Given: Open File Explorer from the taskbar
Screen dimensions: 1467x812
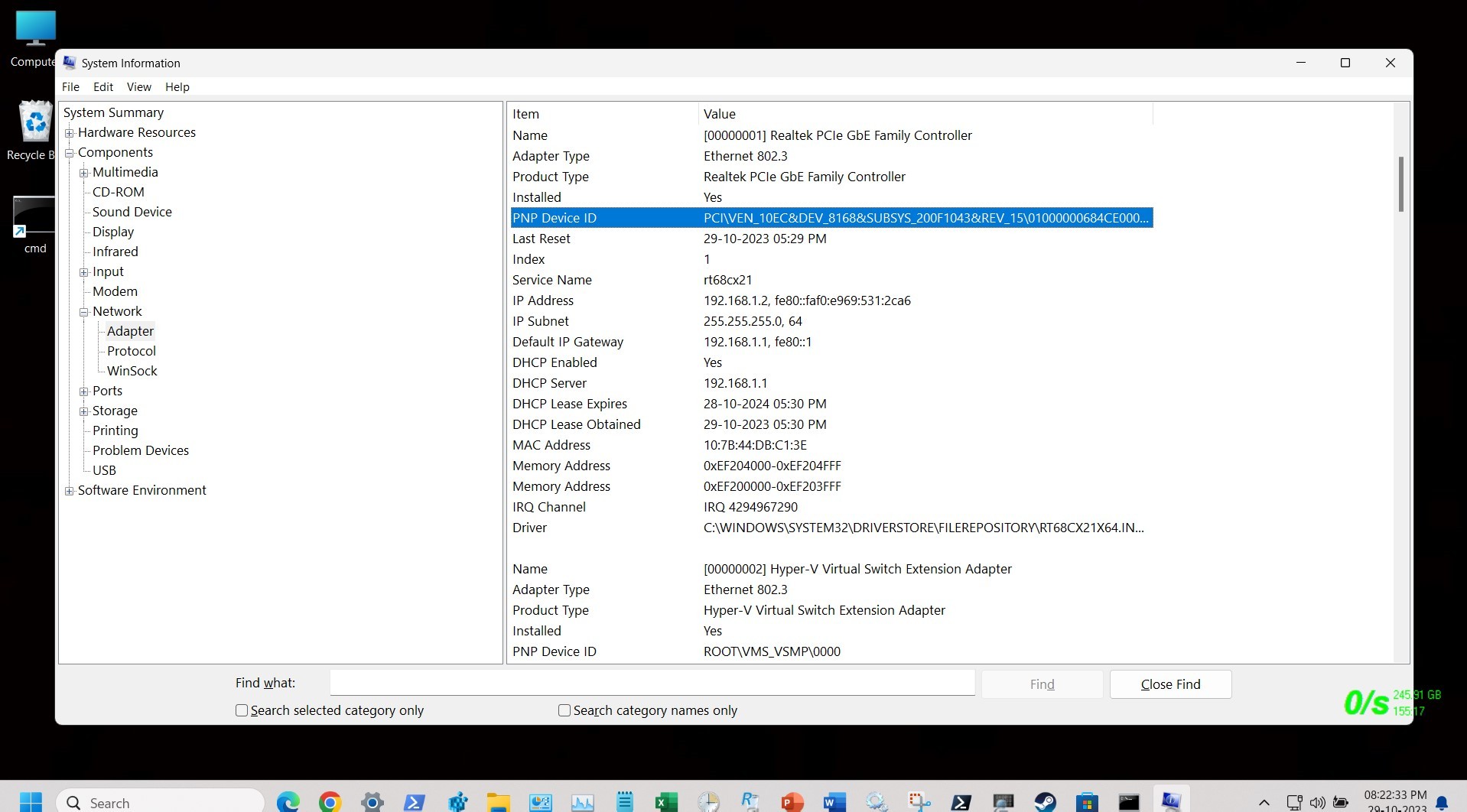Looking at the screenshot, I should tap(499, 802).
